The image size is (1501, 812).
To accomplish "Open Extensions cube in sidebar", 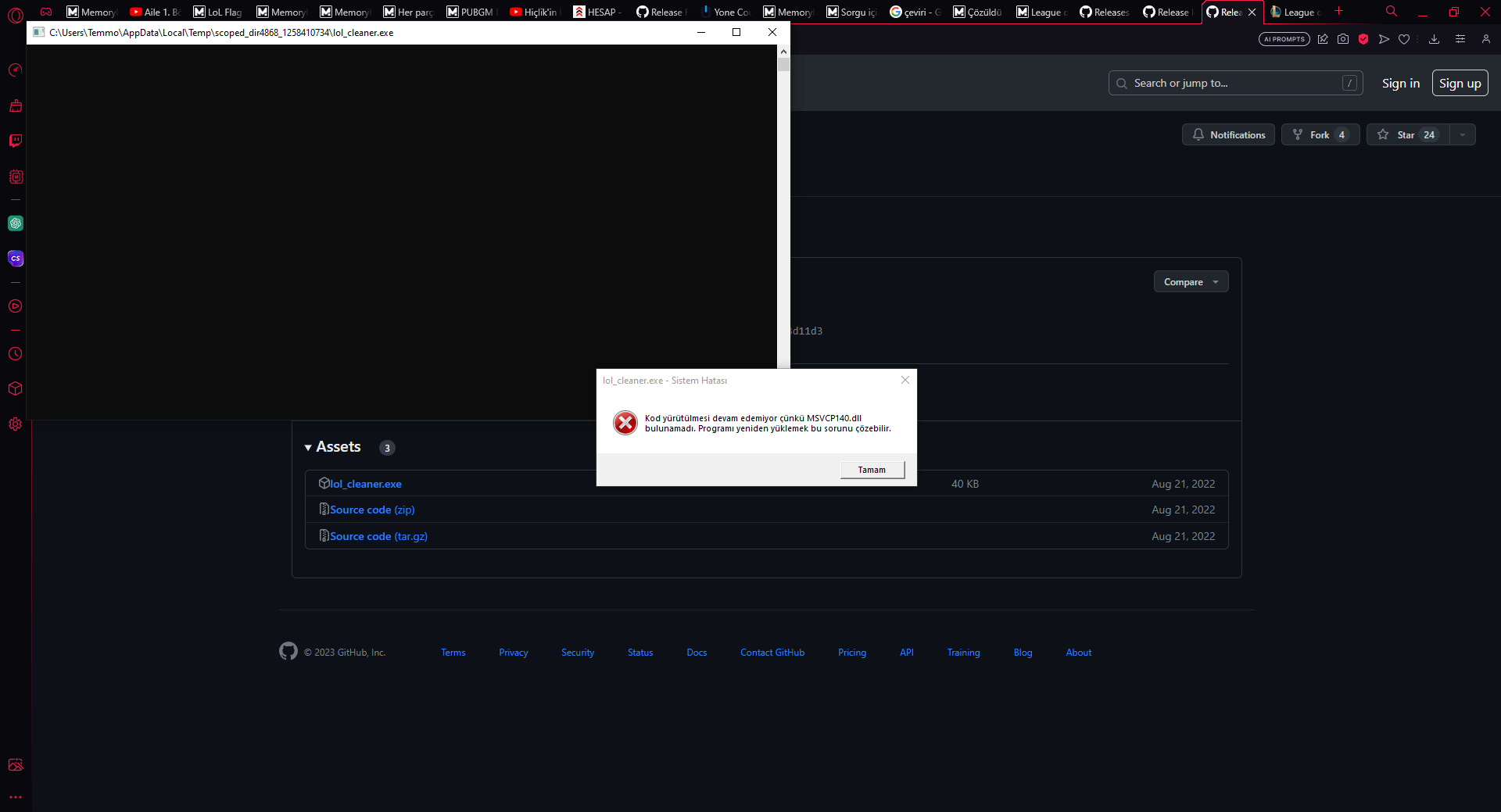I will tap(16, 388).
